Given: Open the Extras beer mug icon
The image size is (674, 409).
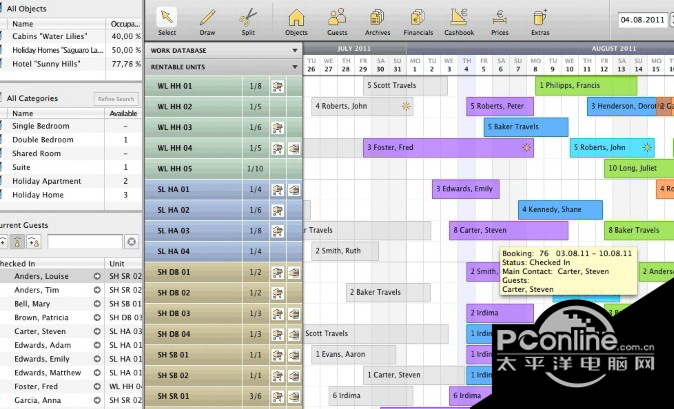Looking at the screenshot, I should click(540, 21).
